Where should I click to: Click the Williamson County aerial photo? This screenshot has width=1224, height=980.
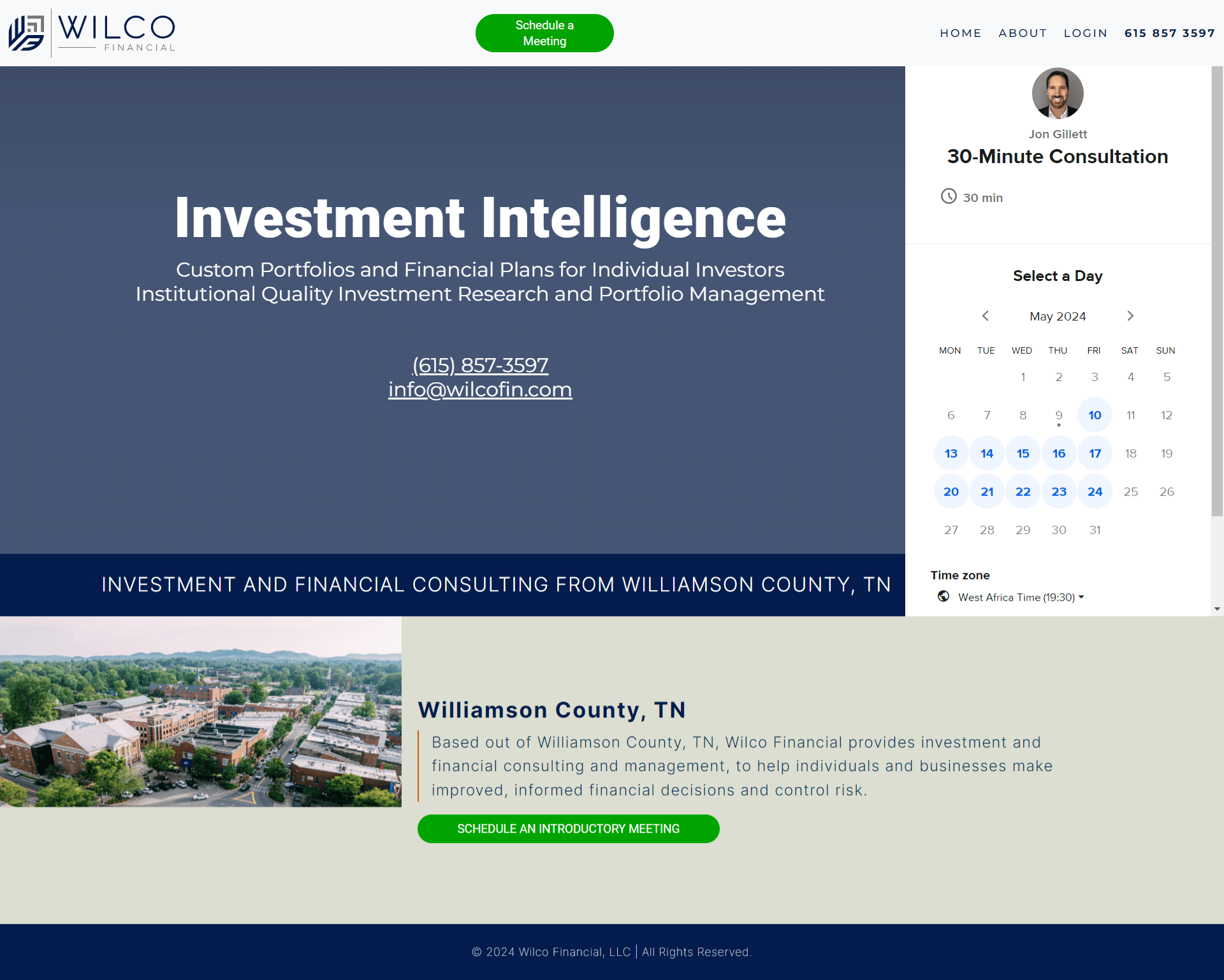click(x=201, y=712)
